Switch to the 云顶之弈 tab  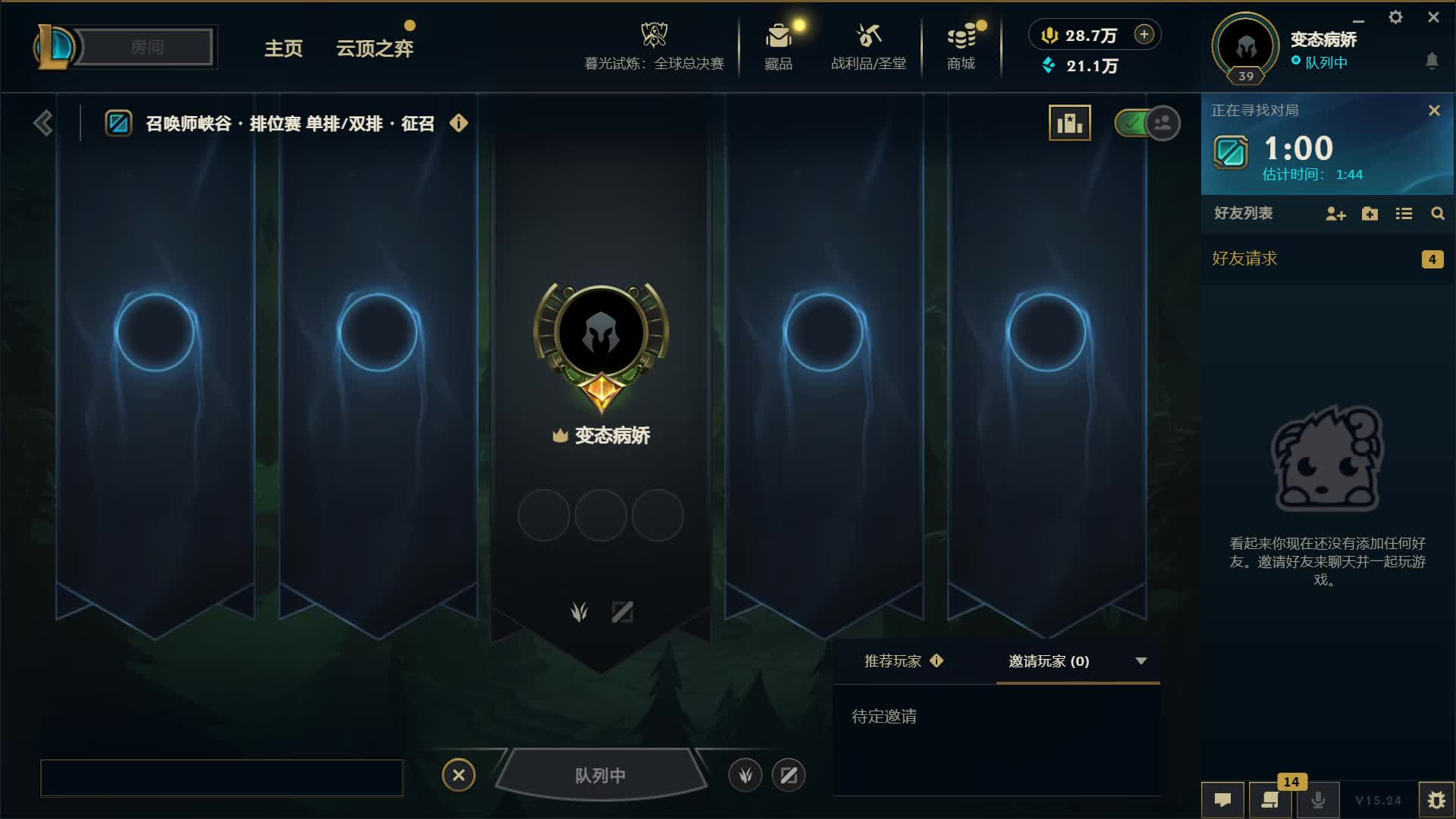[x=375, y=49]
